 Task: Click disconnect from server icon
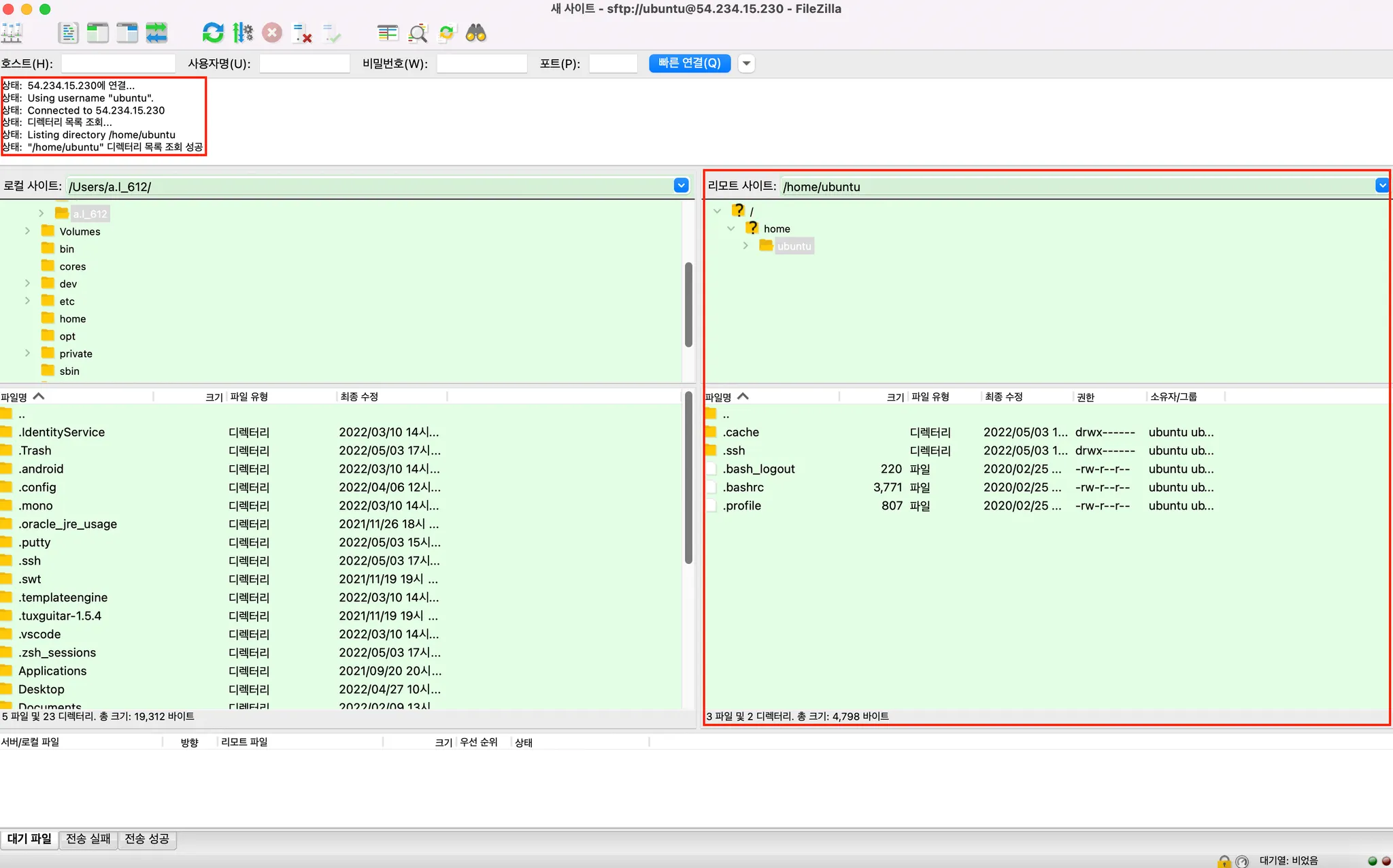[x=301, y=33]
